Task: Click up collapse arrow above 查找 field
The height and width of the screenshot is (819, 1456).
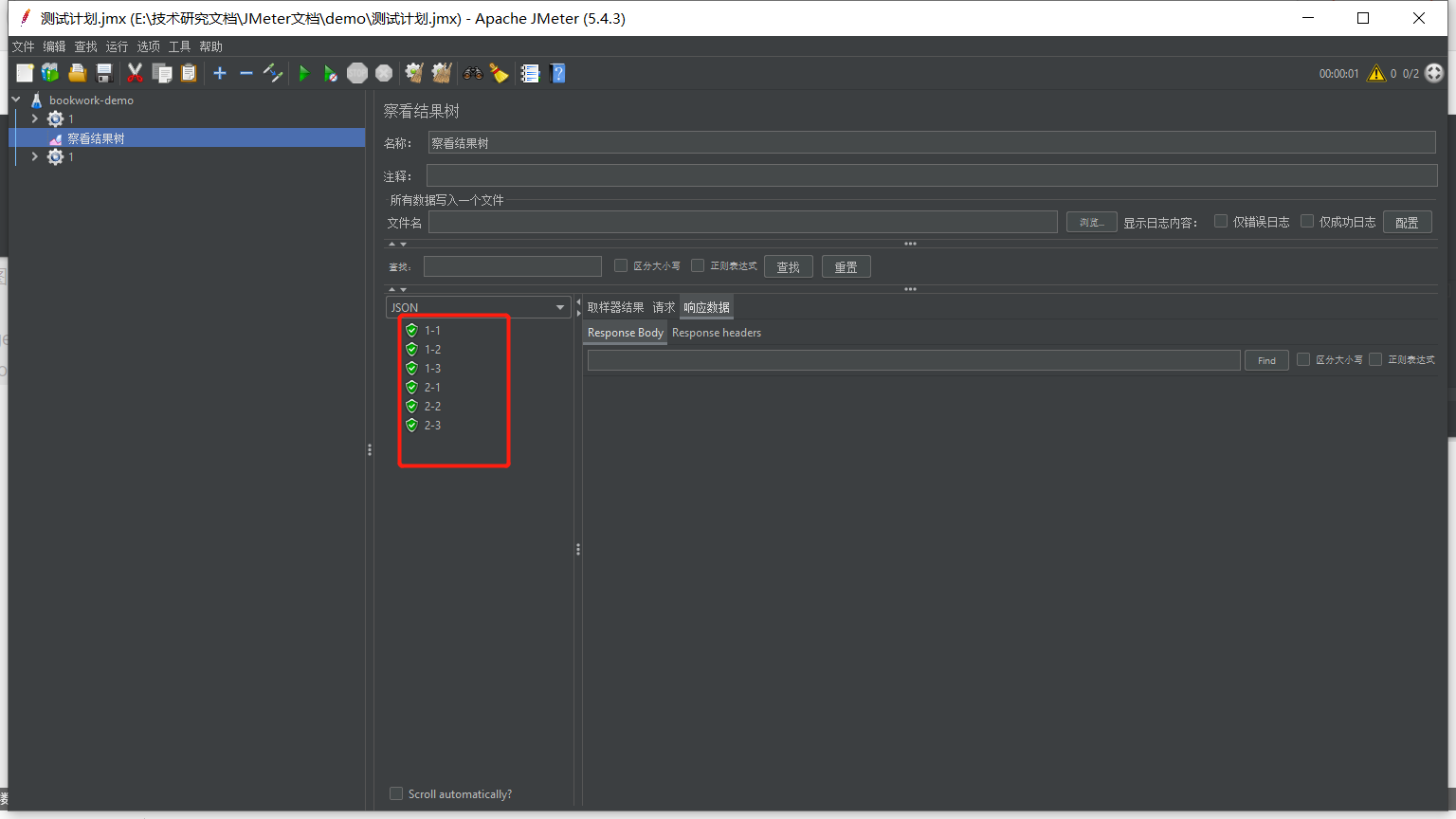Action: point(392,244)
